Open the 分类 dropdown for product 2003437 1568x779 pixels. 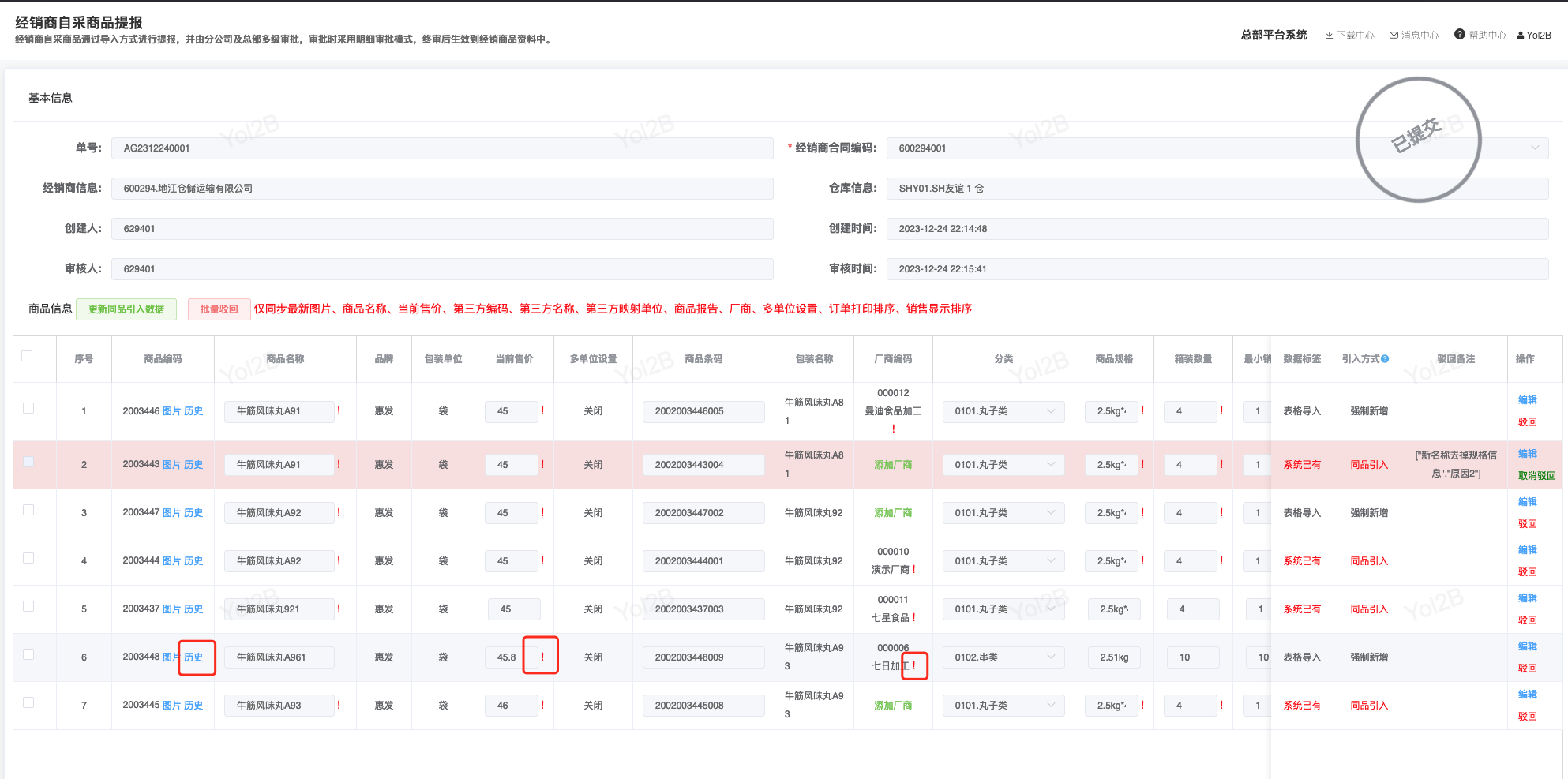(x=1003, y=609)
